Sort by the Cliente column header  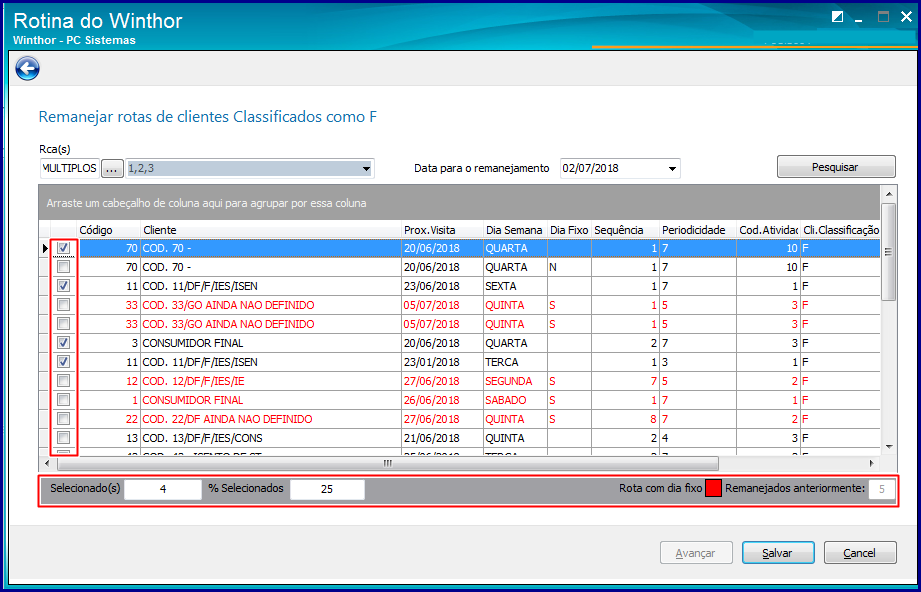(271, 230)
